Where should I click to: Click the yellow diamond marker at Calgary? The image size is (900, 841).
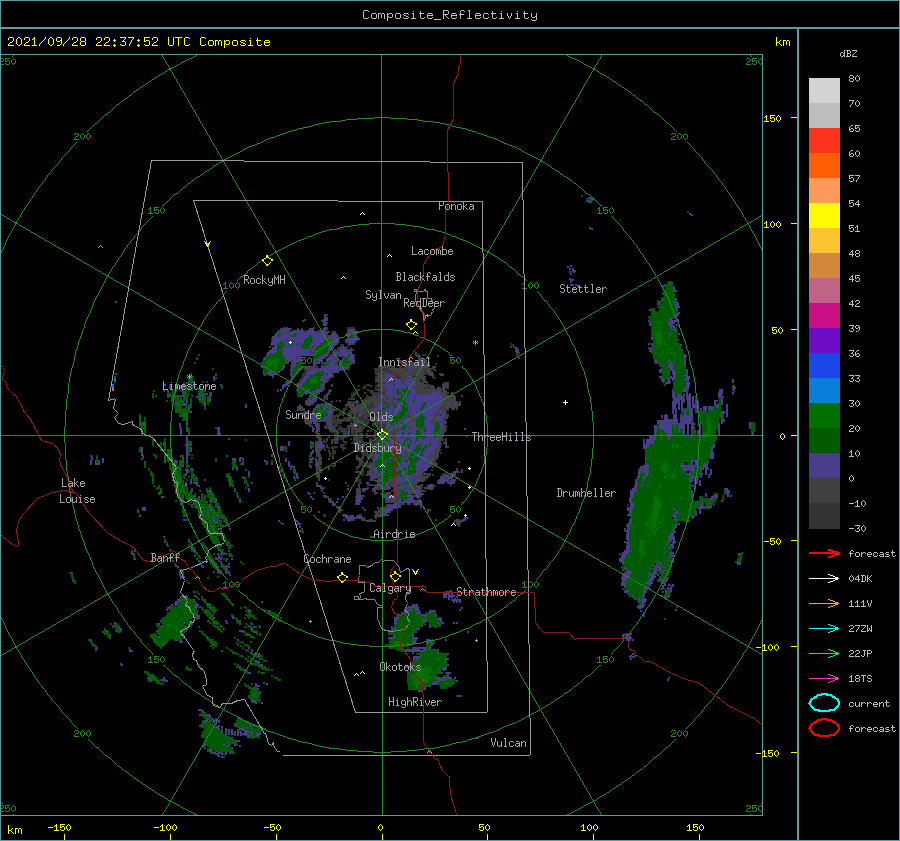click(x=395, y=576)
